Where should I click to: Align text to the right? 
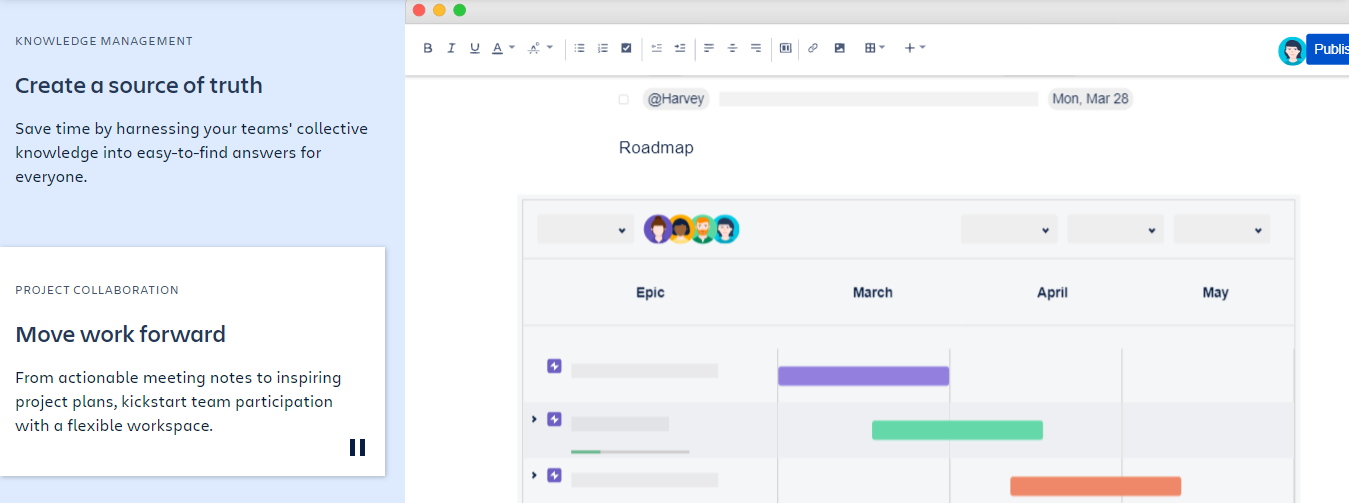(x=756, y=48)
